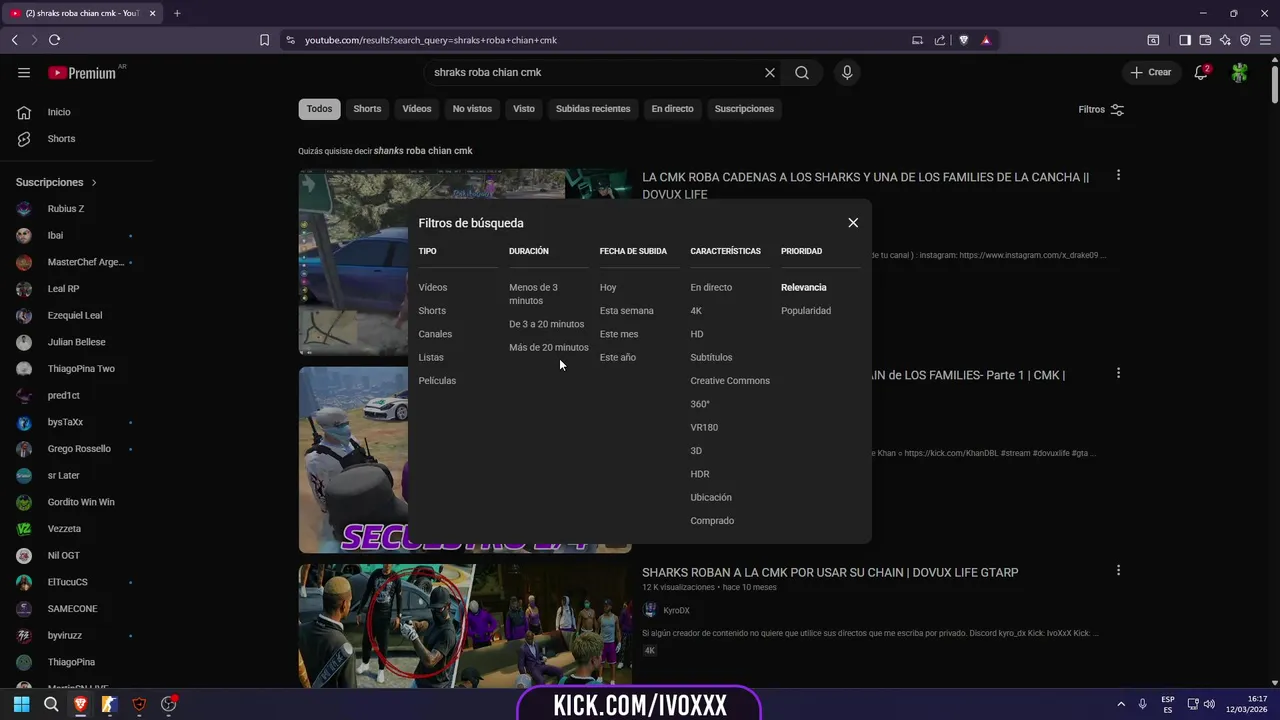Toggle the HDR feature filter
Viewport: 1280px width, 720px height.
(x=700, y=474)
